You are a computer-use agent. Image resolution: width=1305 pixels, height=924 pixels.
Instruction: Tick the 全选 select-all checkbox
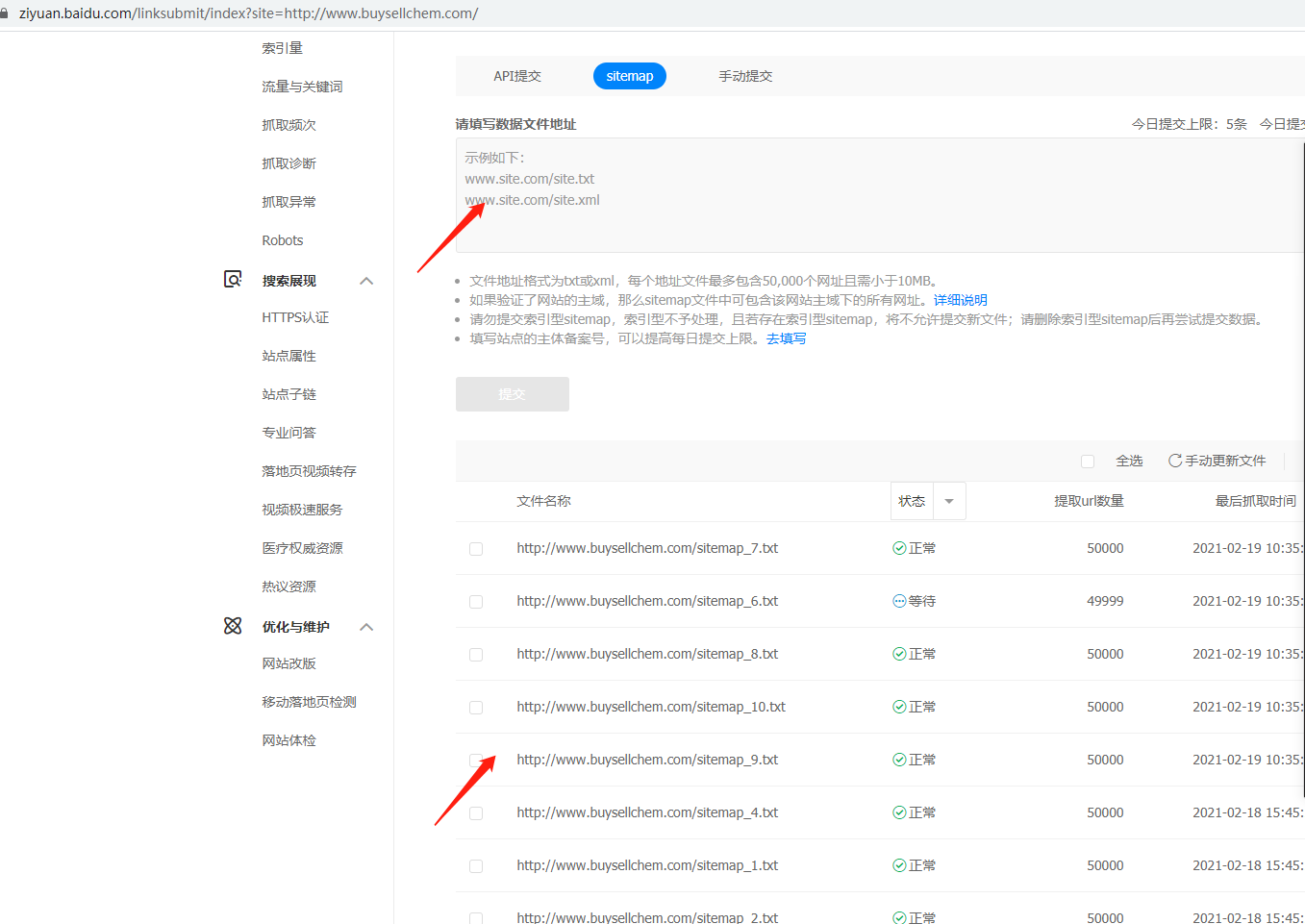point(1088,462)
